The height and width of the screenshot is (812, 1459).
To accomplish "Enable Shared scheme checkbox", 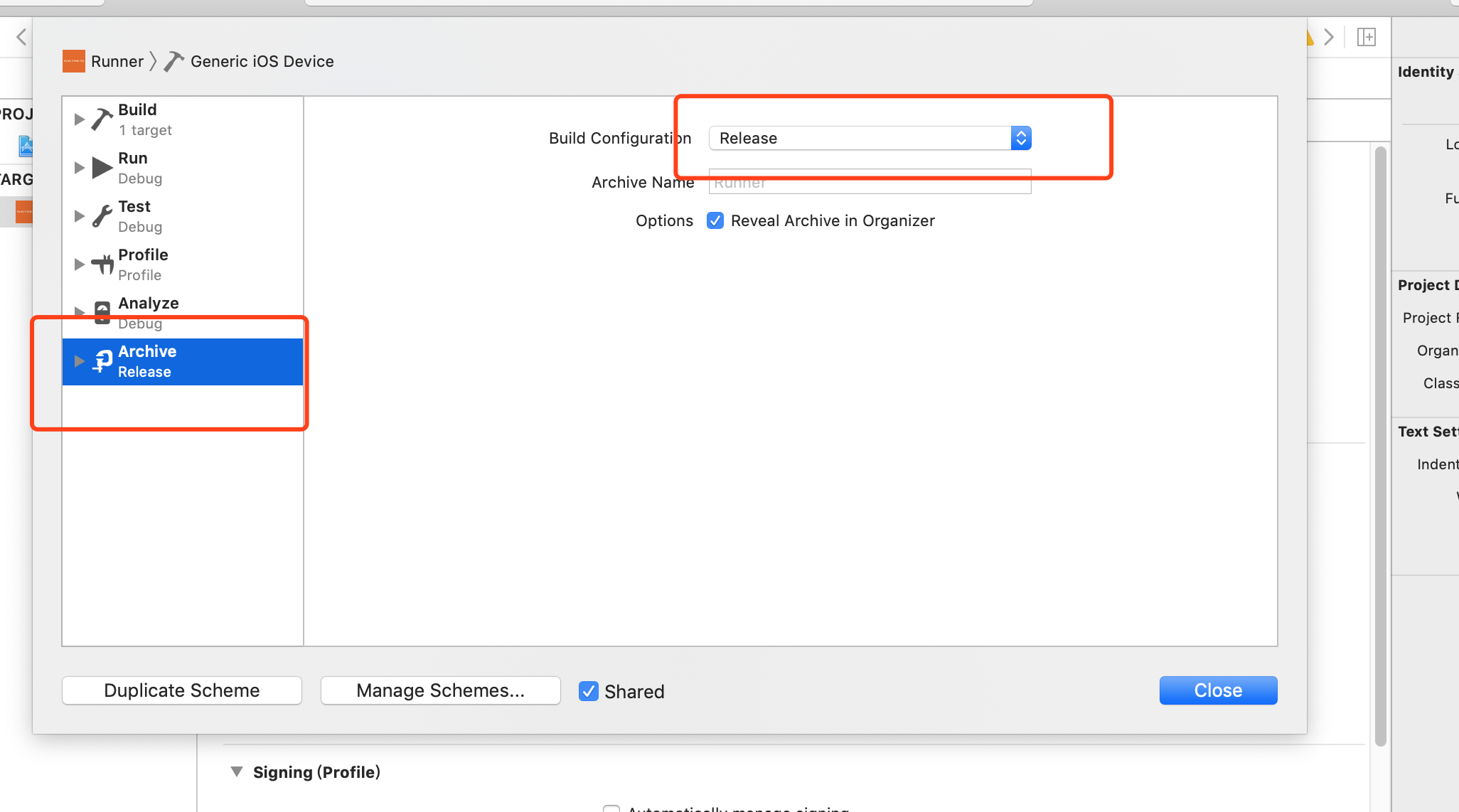I will coord(588,690).
